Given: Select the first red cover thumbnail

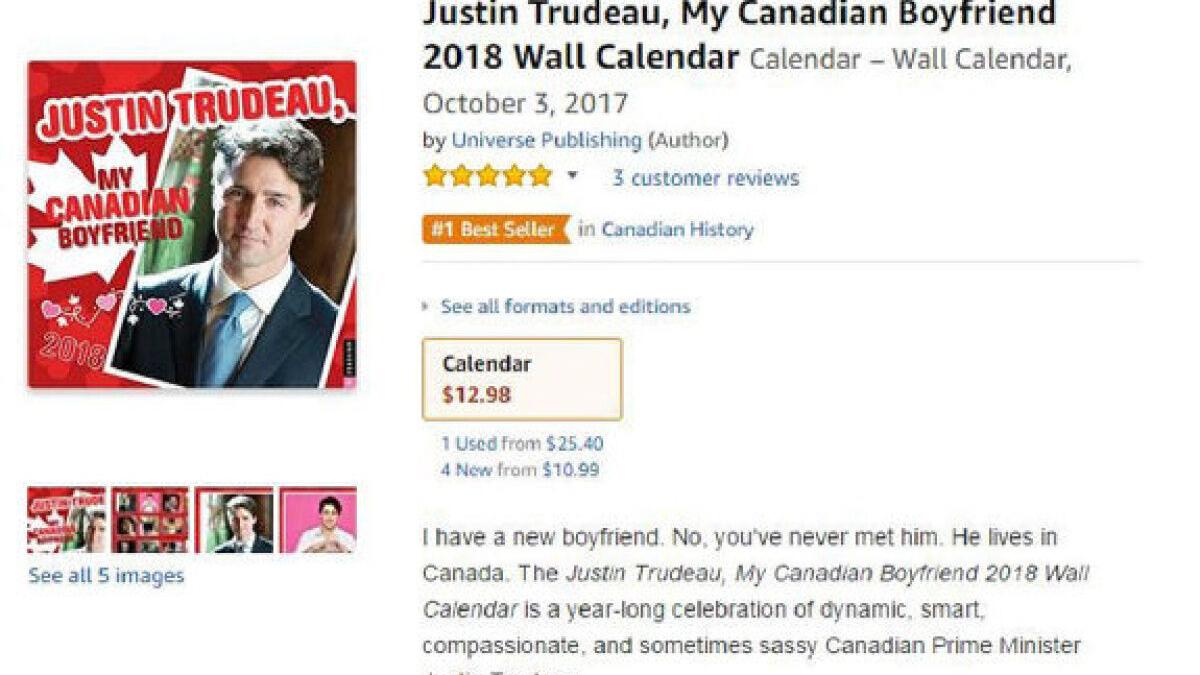Looking at the screenshot, I should pos(66,520).
